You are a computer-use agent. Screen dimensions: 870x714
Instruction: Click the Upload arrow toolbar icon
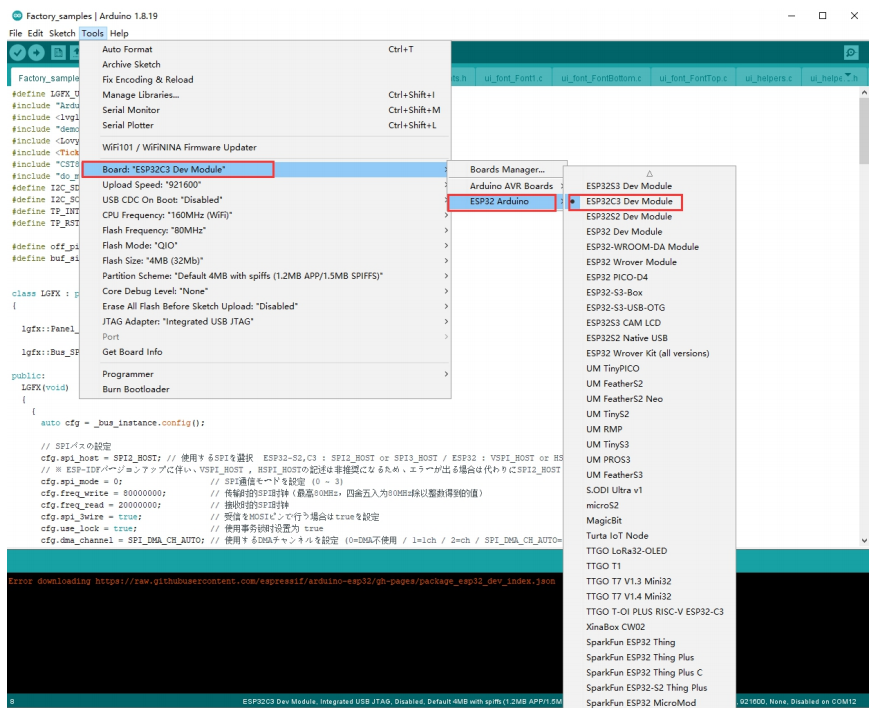tap(37, 53)
